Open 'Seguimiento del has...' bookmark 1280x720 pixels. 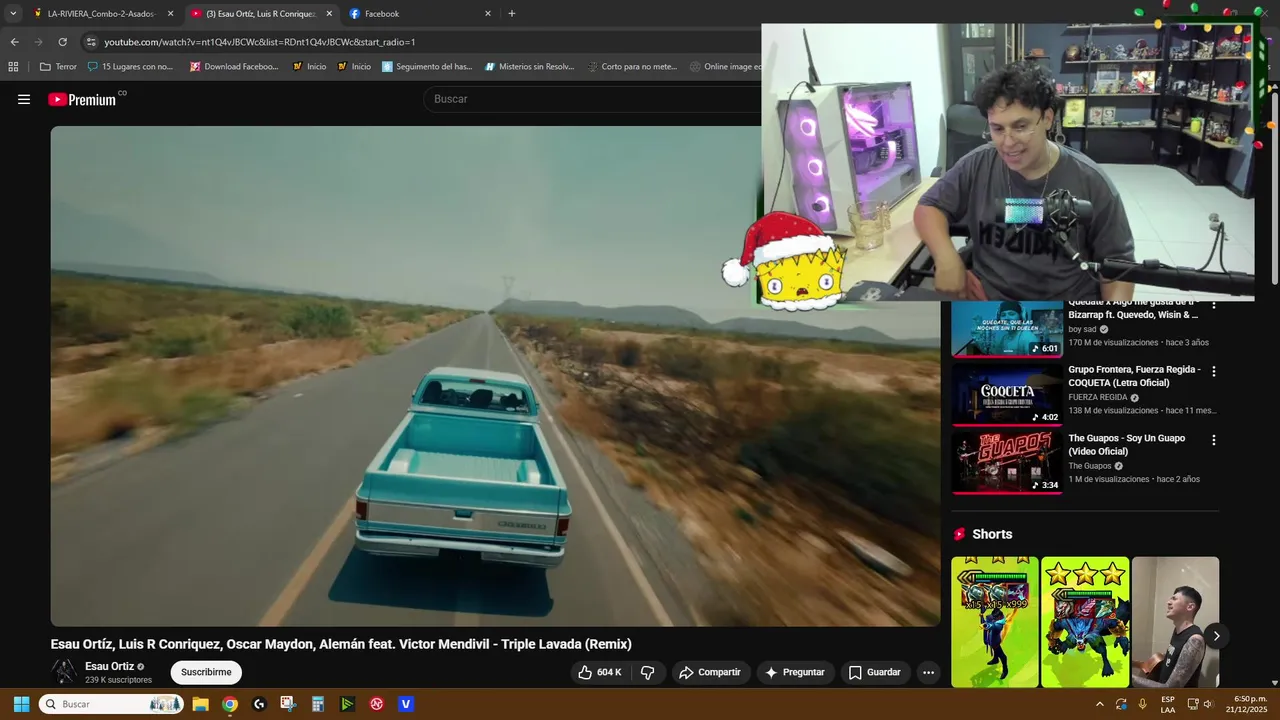pyautogui.click(x=427, y=67)
